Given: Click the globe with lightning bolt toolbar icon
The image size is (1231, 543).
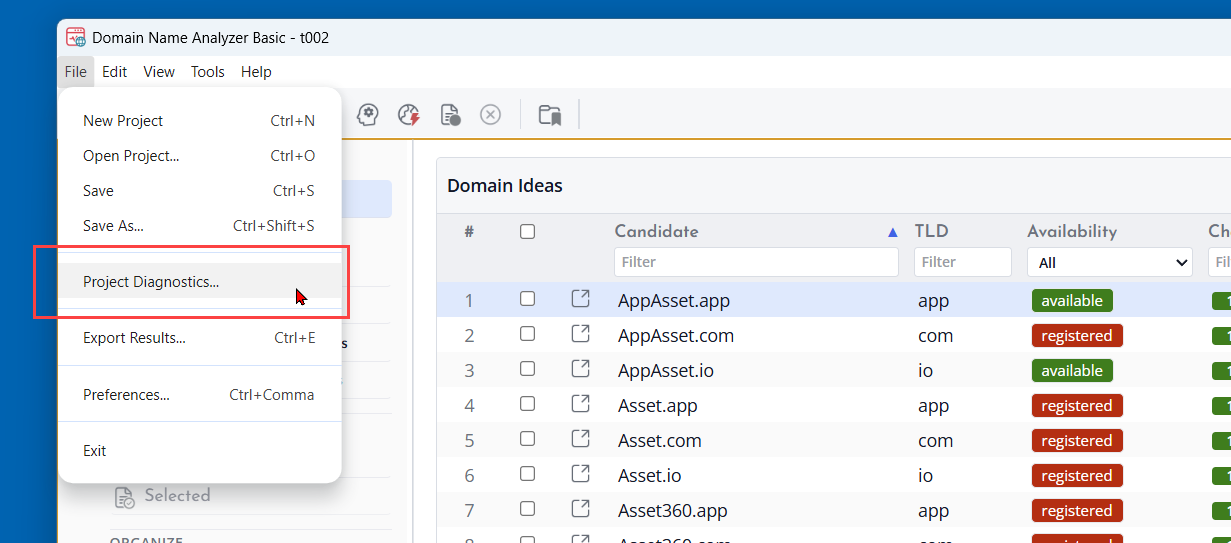Looking at the screenshot, I should click(409, 114).
